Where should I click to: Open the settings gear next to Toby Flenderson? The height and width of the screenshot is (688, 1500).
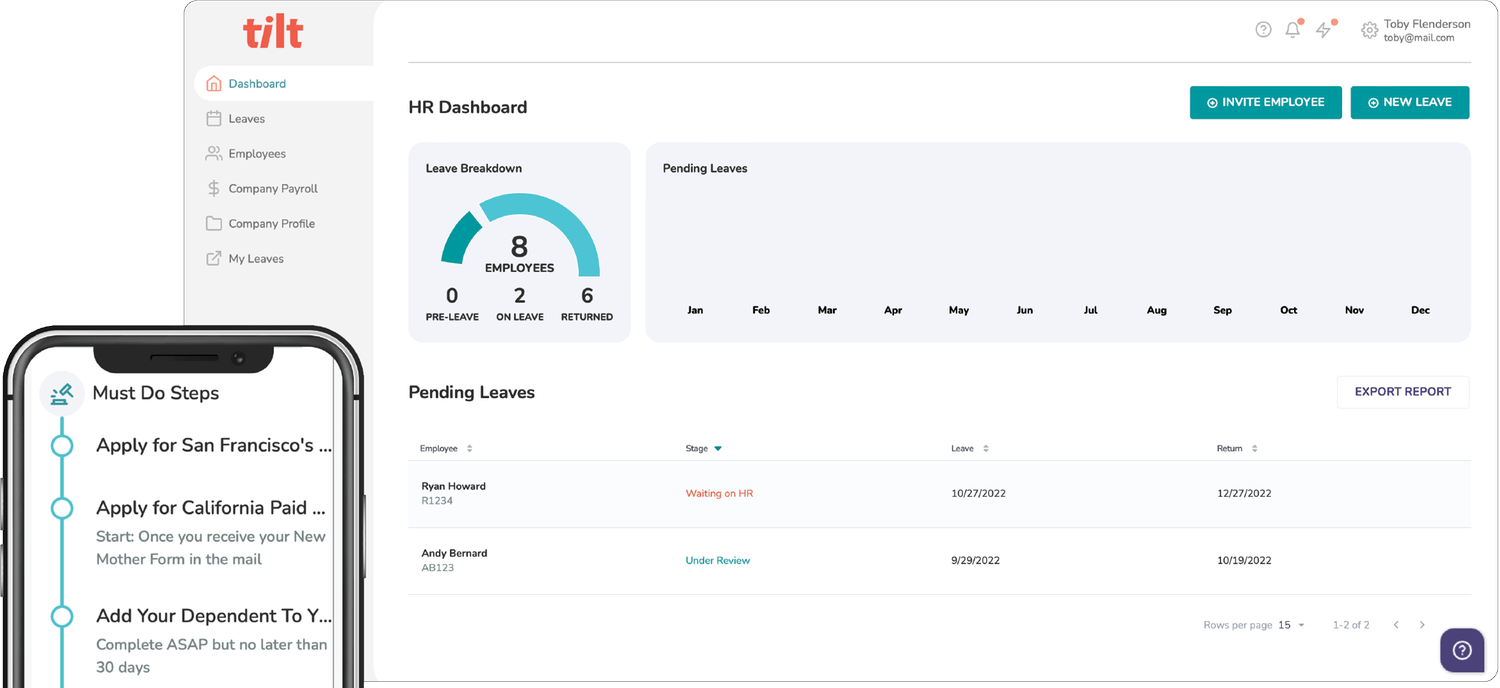click(x=1370, y=30)
